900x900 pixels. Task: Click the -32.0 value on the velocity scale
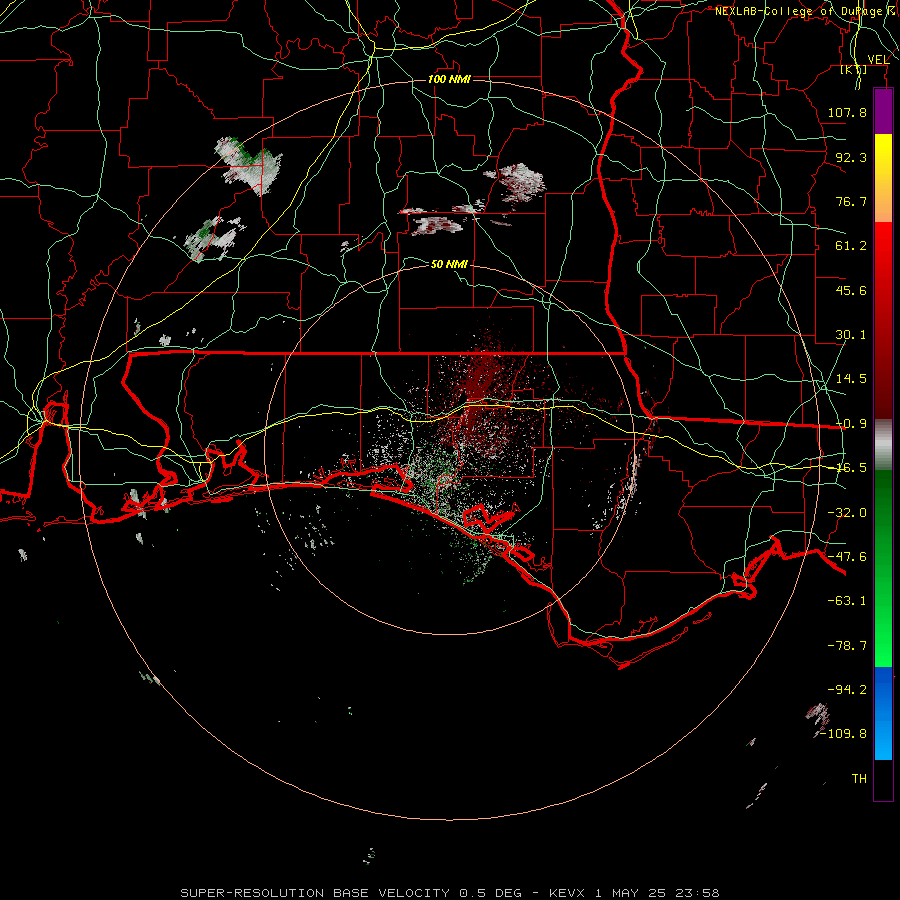(847, 513)
